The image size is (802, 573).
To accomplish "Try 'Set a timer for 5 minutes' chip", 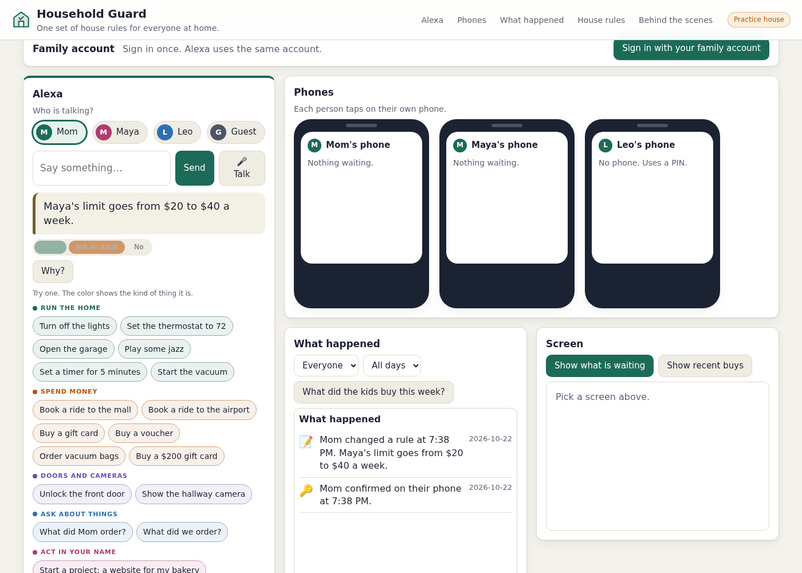I will 90,372.
